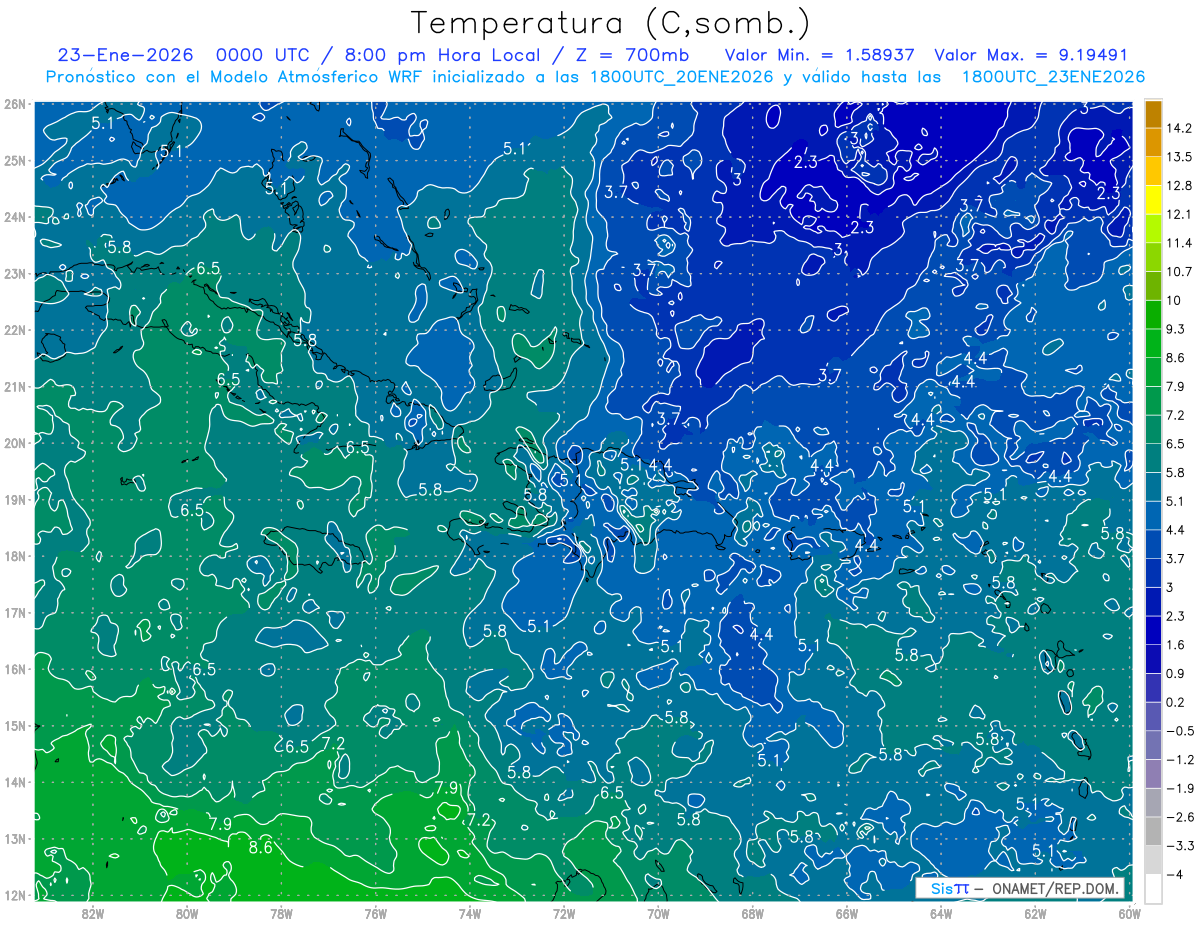The height and width of the screenshot is (927, 1200).
Task: Click the '76W' longitude axis label
Action: coord(375,913)
